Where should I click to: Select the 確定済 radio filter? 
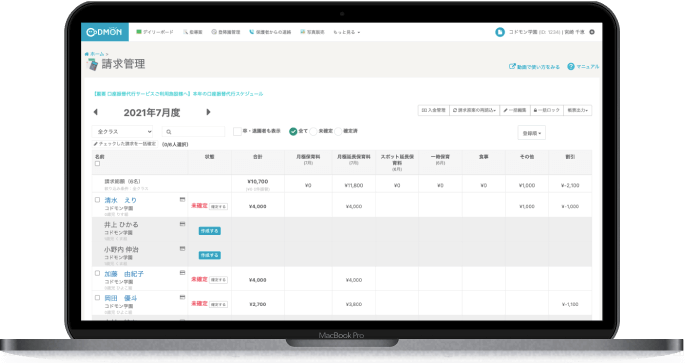pos(338,131)
